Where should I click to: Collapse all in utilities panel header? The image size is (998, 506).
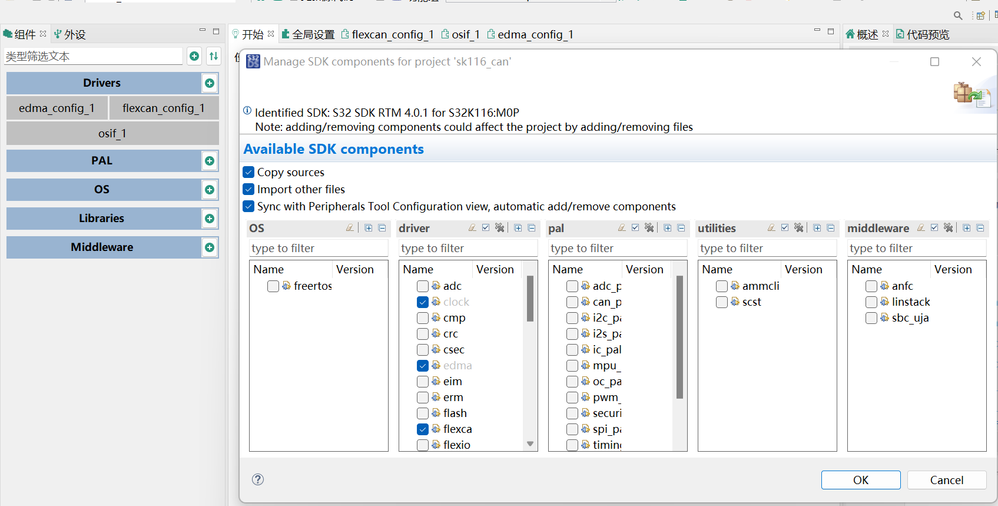[x=831, y=227]
